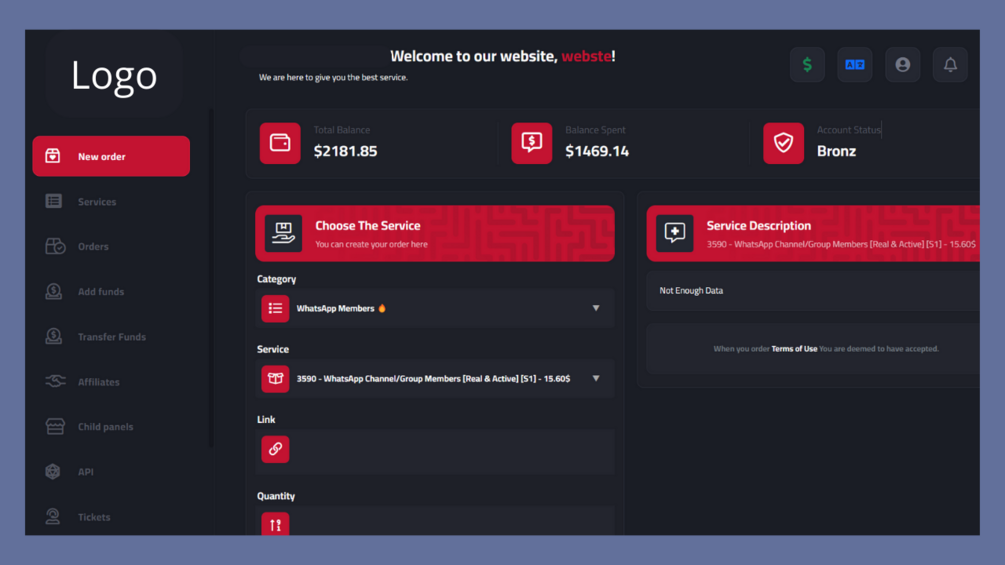Click the Service Description chat icon
This screenshot has height=565, width=1005.
(675, 233)
